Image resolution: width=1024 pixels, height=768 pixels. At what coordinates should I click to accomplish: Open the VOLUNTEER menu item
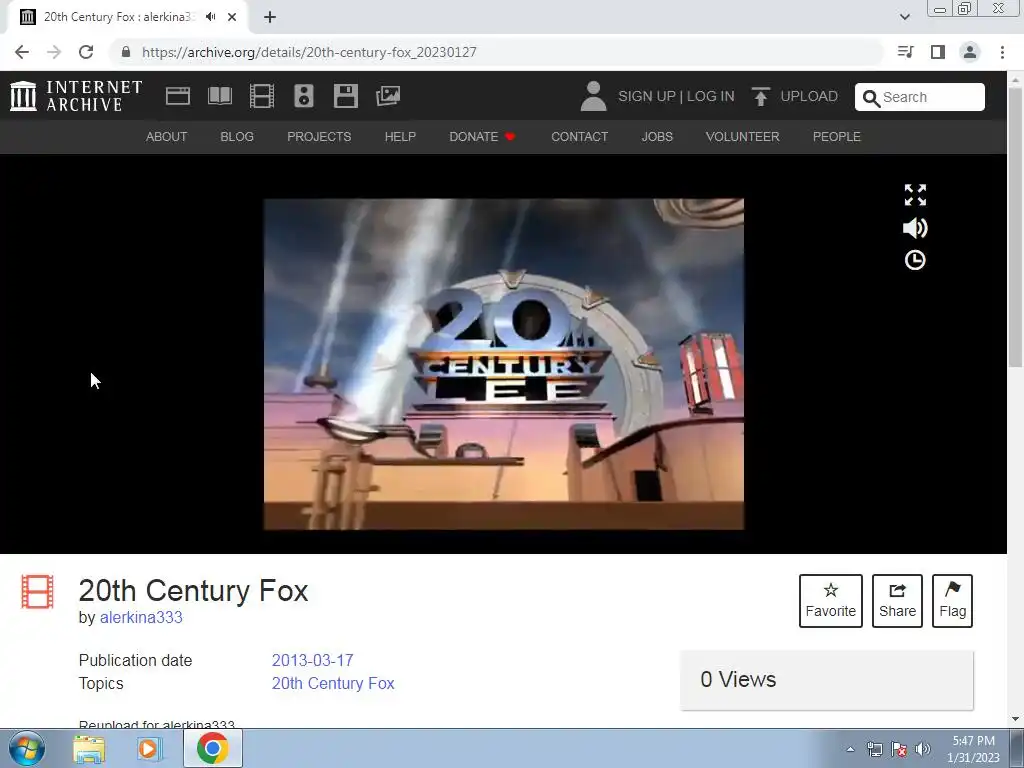pyautogui.click(x=743, y=136)
